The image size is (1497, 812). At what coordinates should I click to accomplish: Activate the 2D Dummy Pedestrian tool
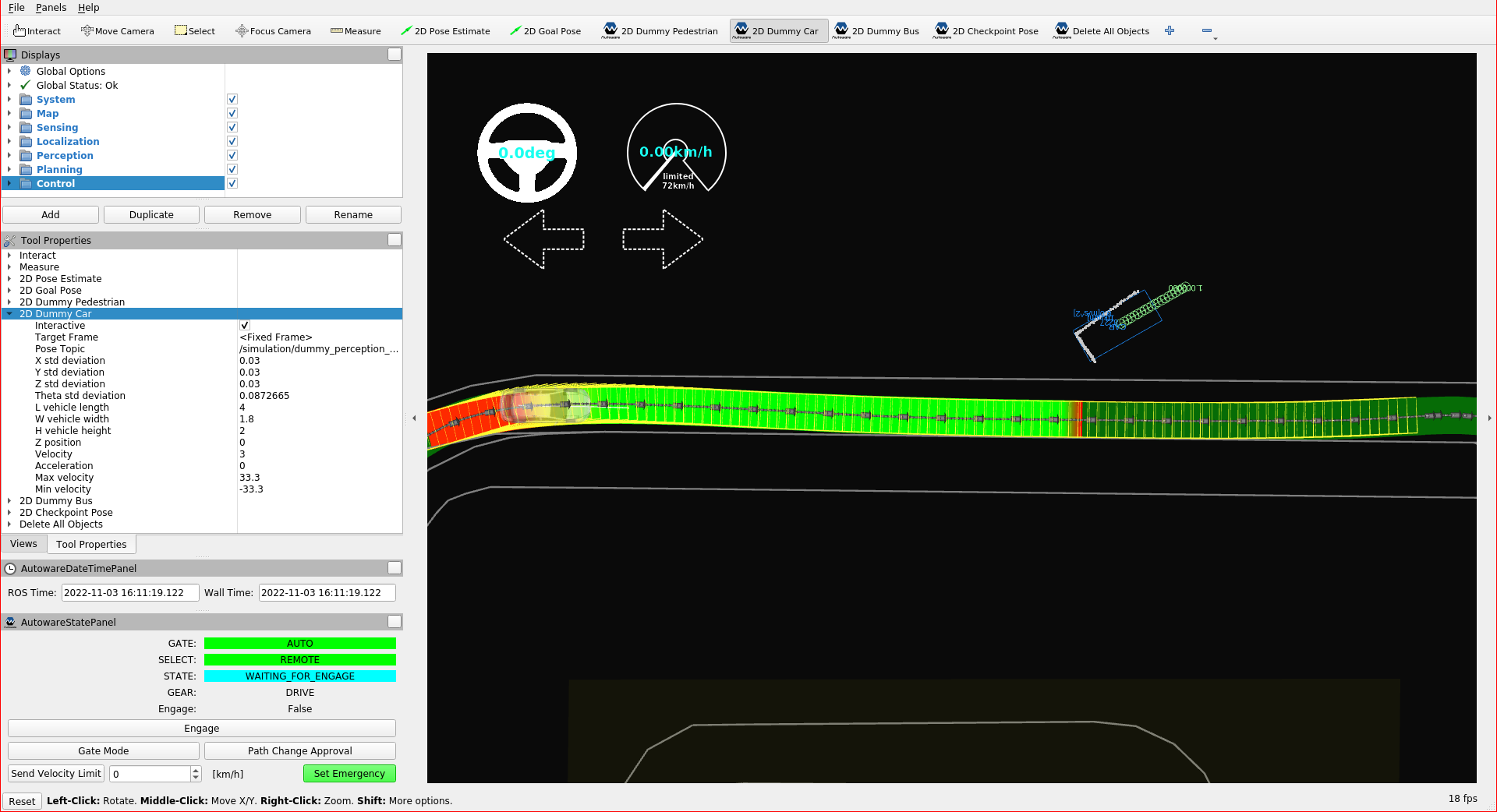[660, 30]
